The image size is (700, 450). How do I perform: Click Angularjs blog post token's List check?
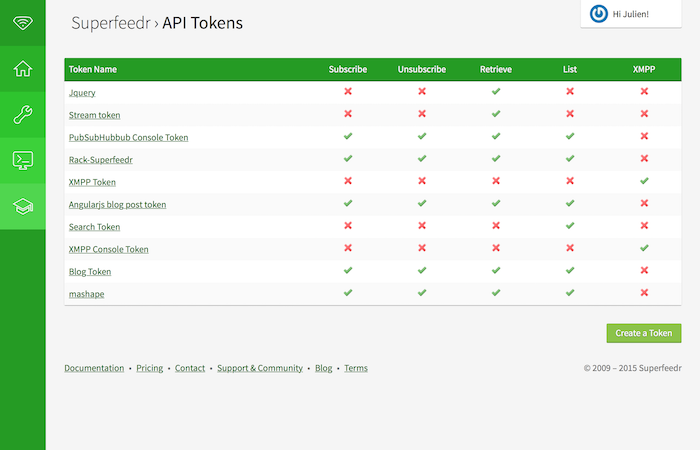point(570,203)
